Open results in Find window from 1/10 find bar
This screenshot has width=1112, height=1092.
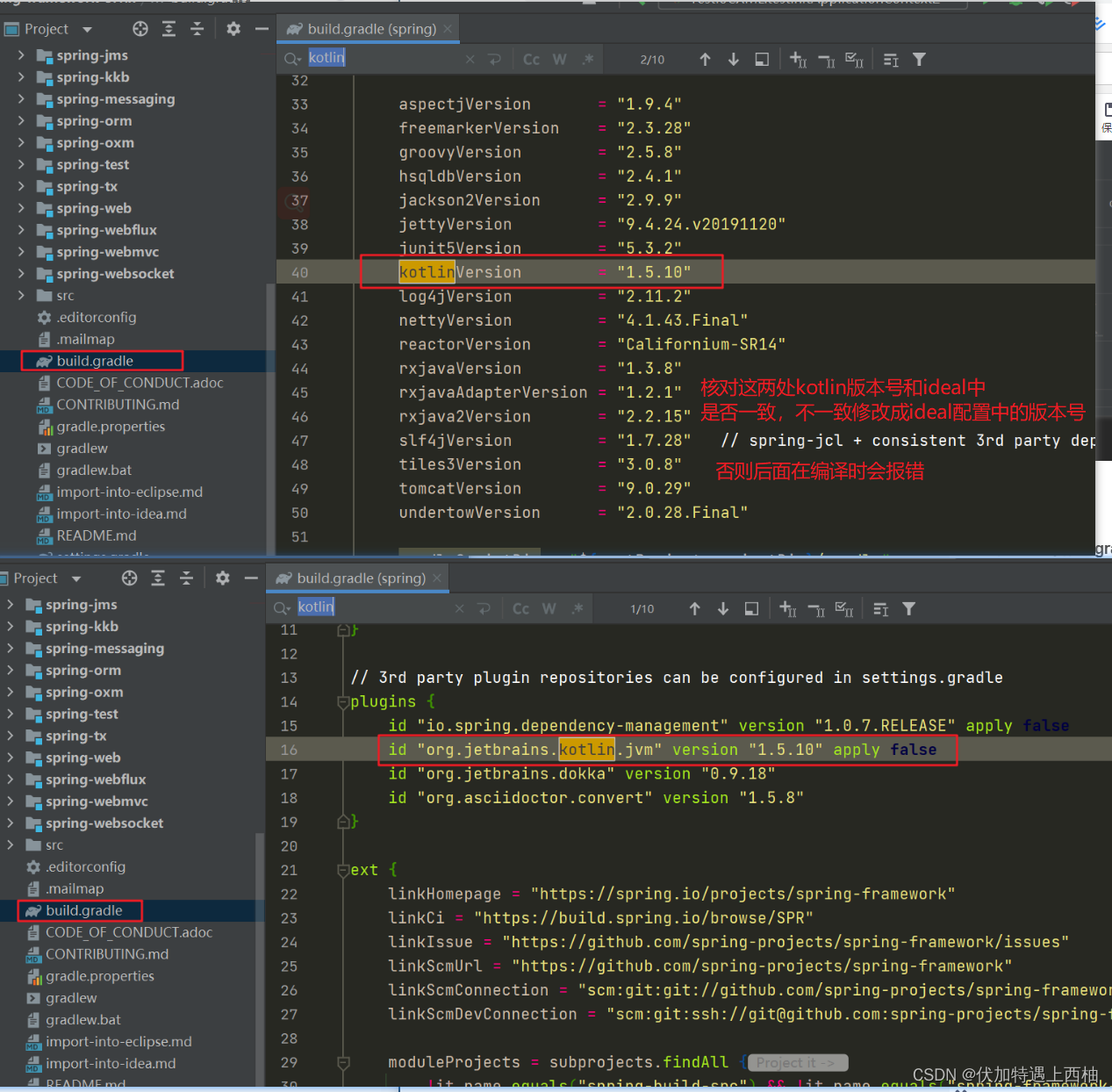(x=751, y=608)
